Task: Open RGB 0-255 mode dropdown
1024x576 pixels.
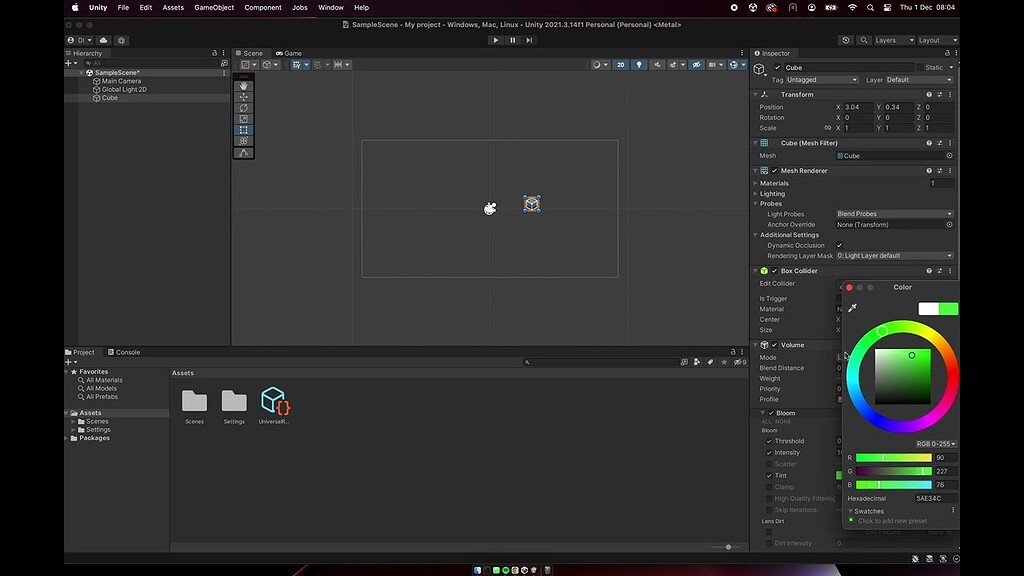Action: tap(935, 443)
